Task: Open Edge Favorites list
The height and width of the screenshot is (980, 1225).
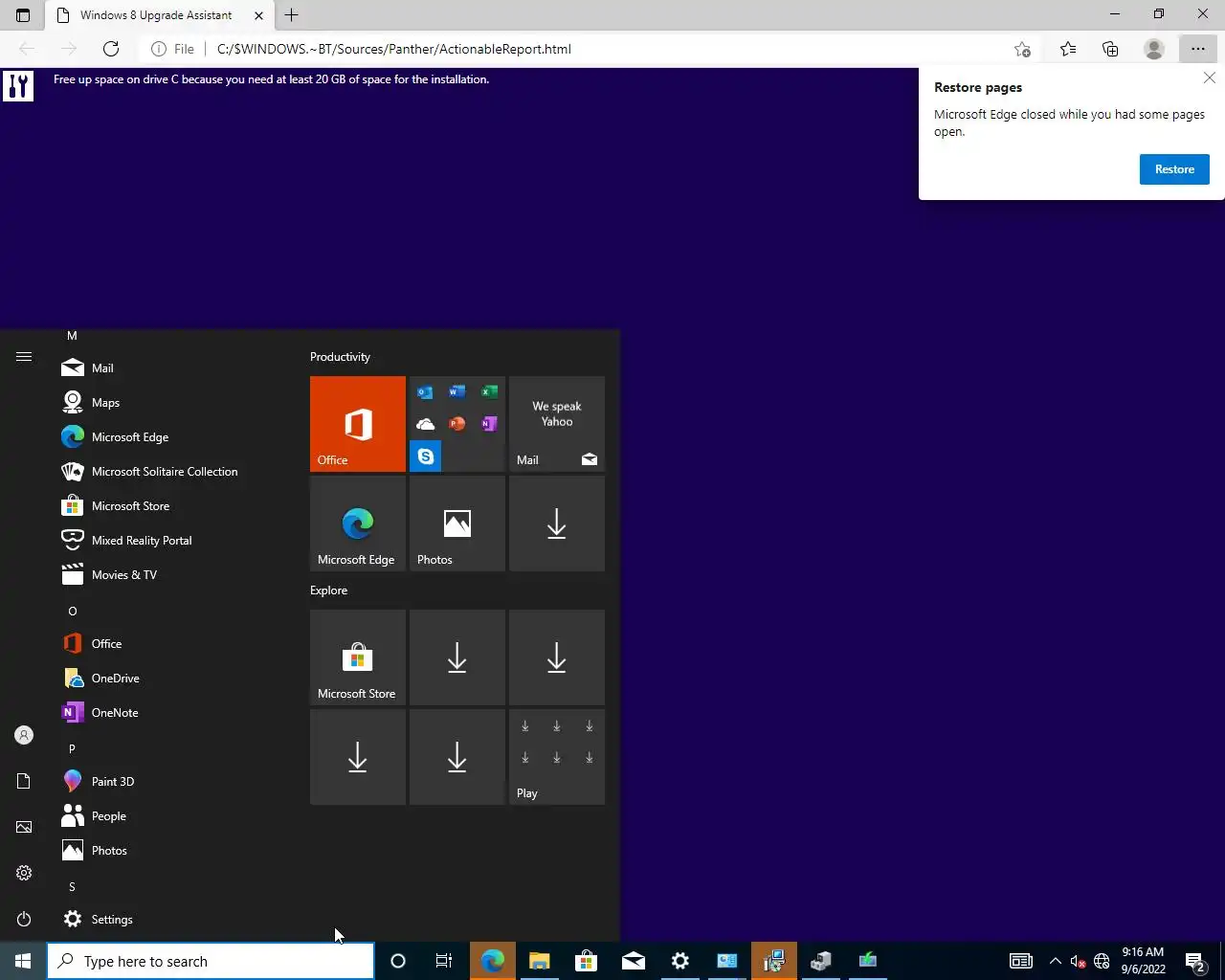Action: click(x=1068, y=49)
